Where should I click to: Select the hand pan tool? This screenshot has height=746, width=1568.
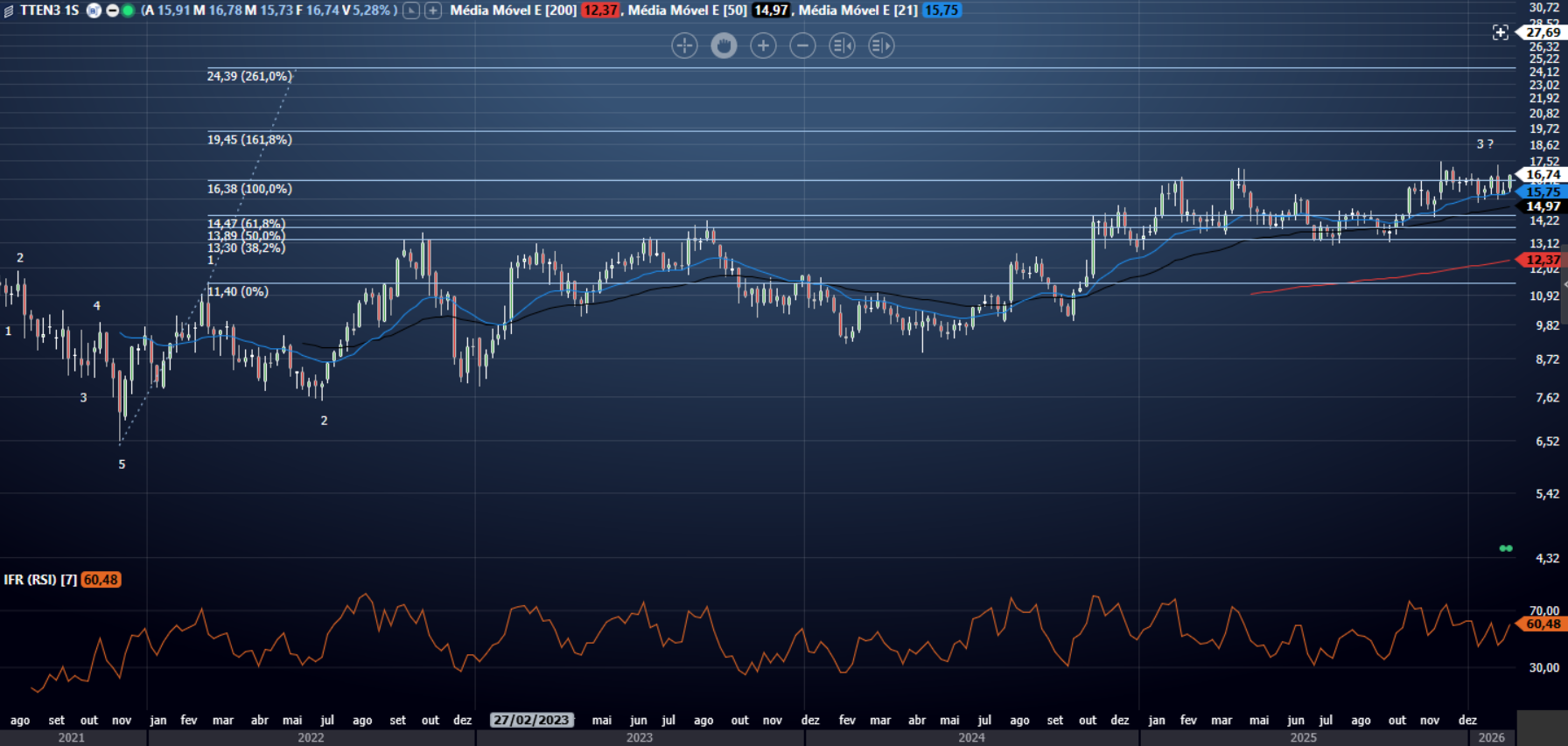(x=724, y=45)
